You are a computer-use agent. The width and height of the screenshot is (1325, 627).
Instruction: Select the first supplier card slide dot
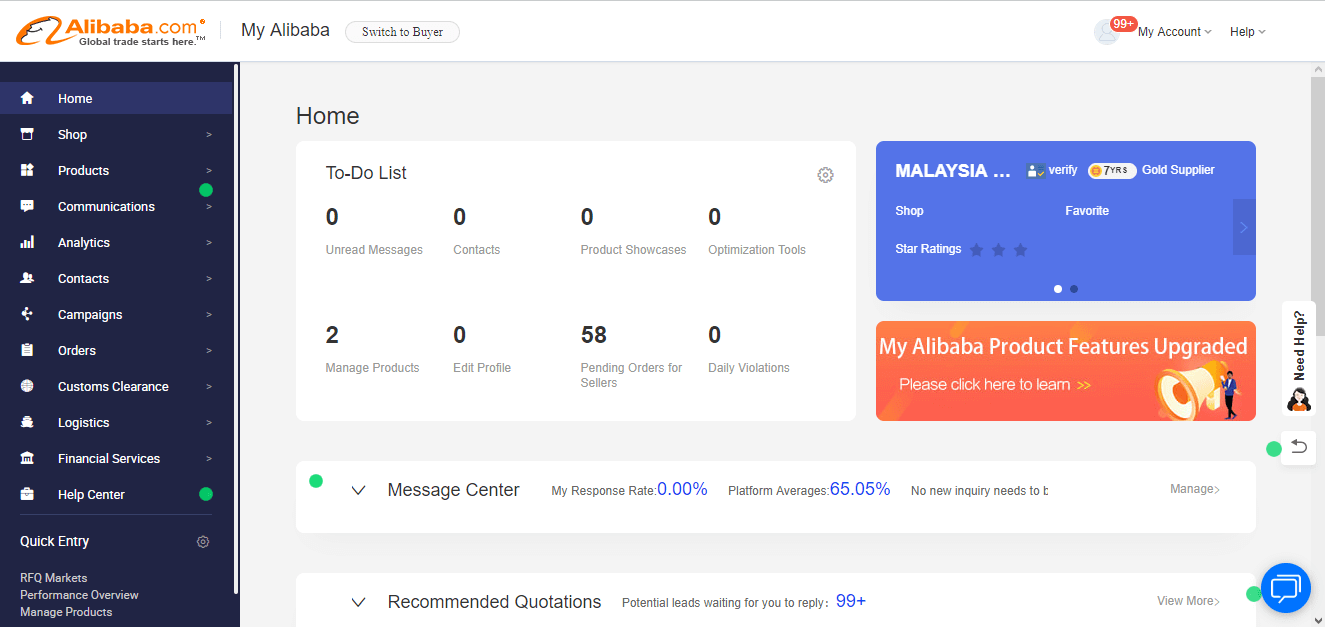click(1058, 289)
